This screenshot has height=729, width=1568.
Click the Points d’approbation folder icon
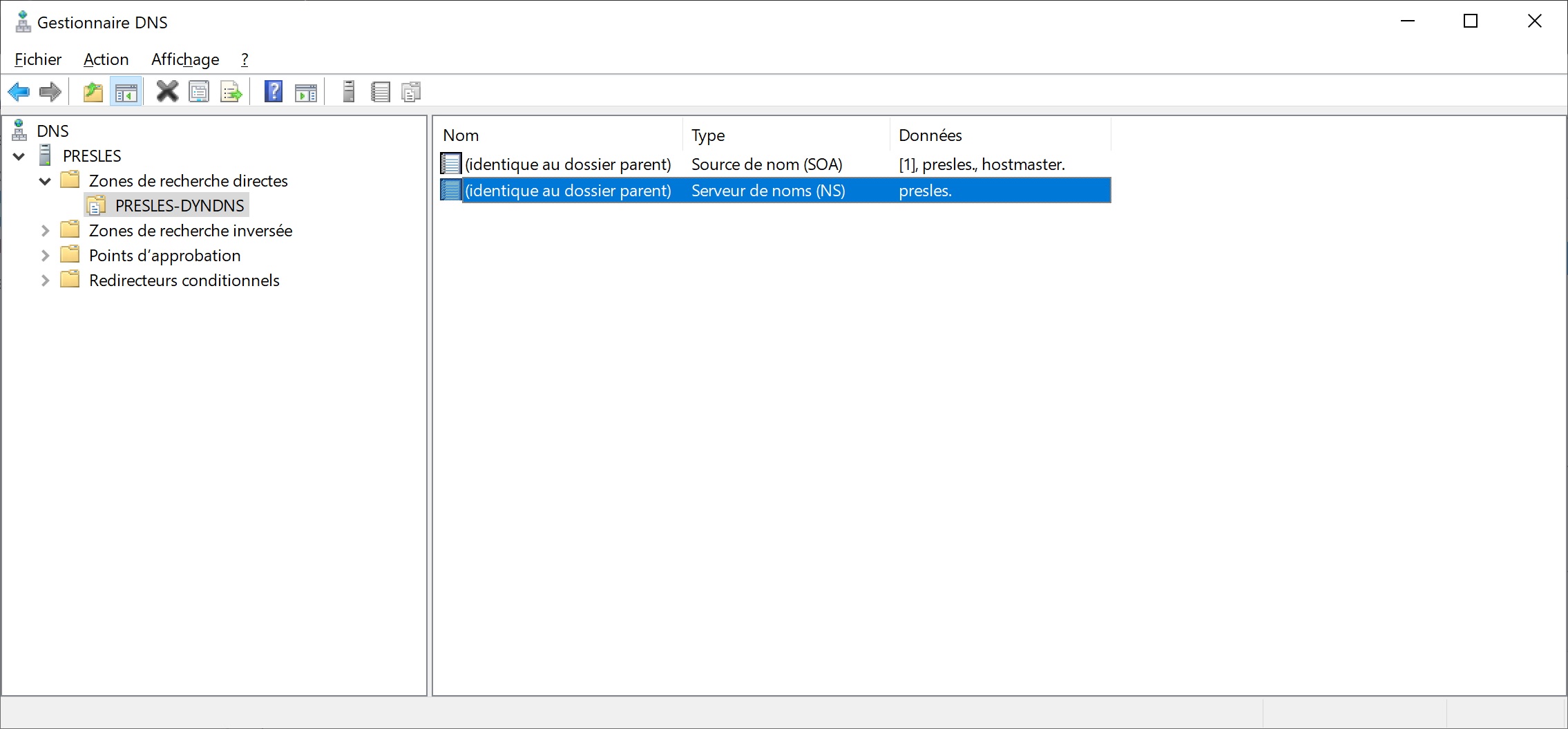tap(70, 254)
